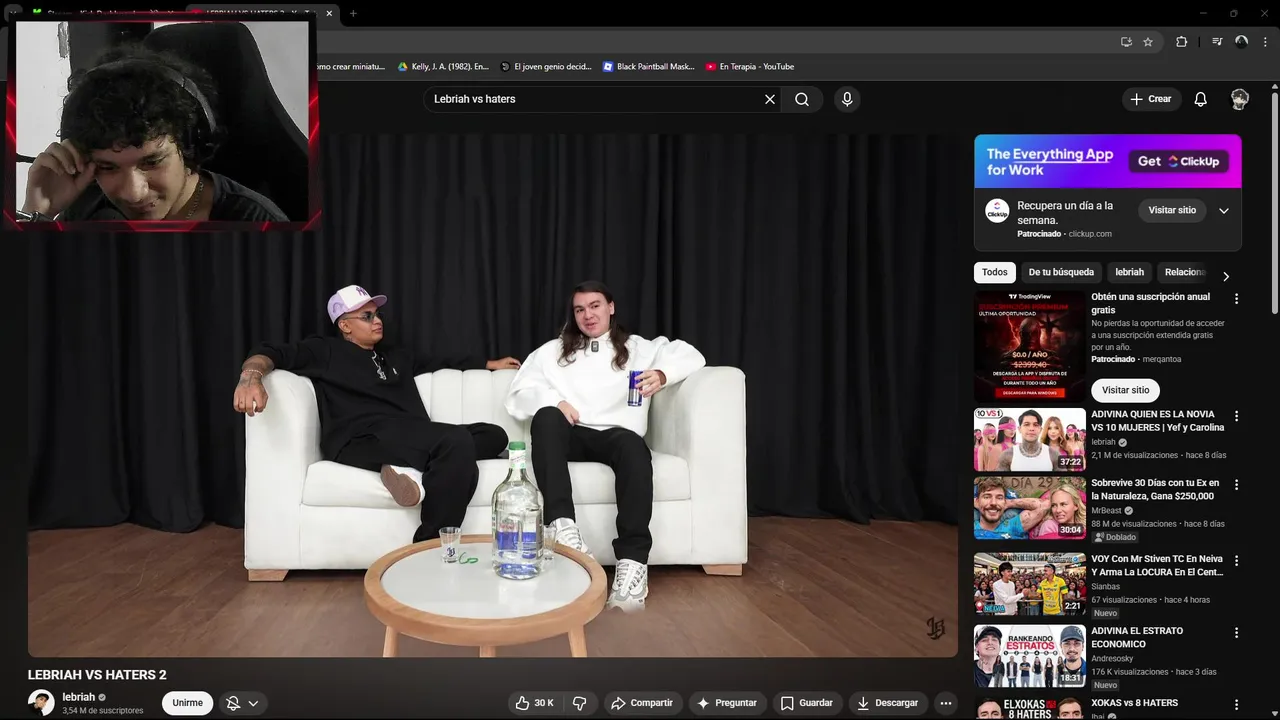The width and height of the screenshot is (1280, 720).
Task: Open Chrome three-dot menu
Action: pos(1264,42)
